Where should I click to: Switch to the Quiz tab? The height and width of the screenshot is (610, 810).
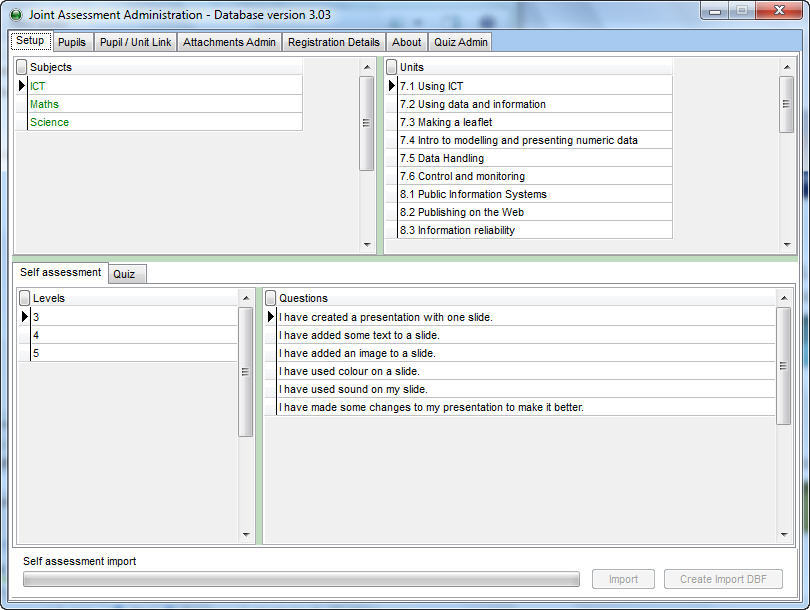pos(126,273)
